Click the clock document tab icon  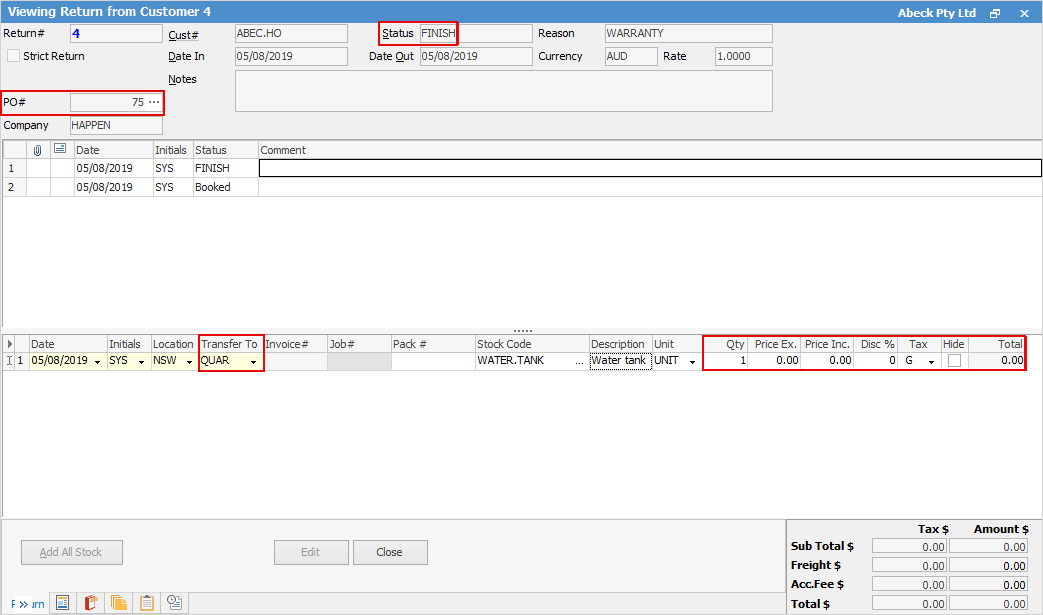[175, 603]
